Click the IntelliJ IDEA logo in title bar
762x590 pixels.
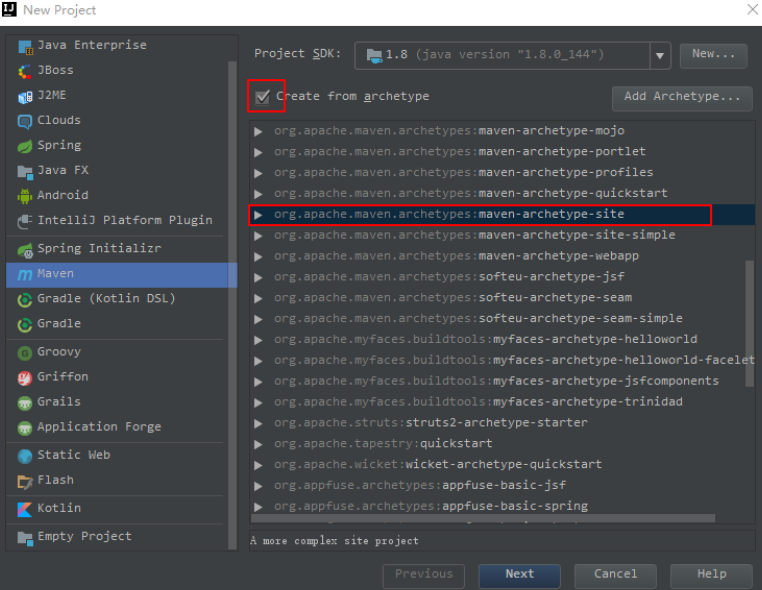click(9, 9)
